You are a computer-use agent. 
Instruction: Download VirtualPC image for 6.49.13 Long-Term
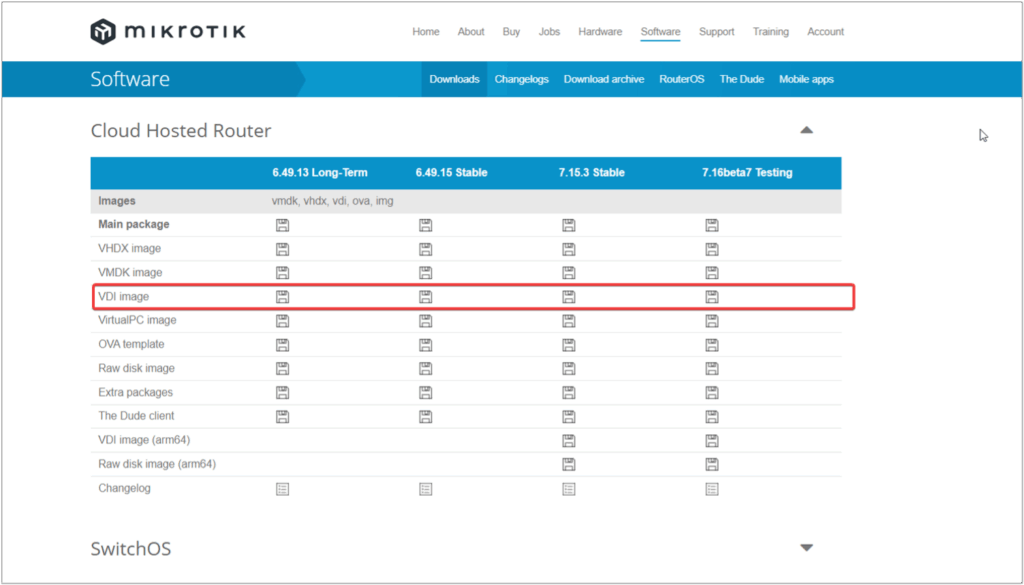click(282, 321)
